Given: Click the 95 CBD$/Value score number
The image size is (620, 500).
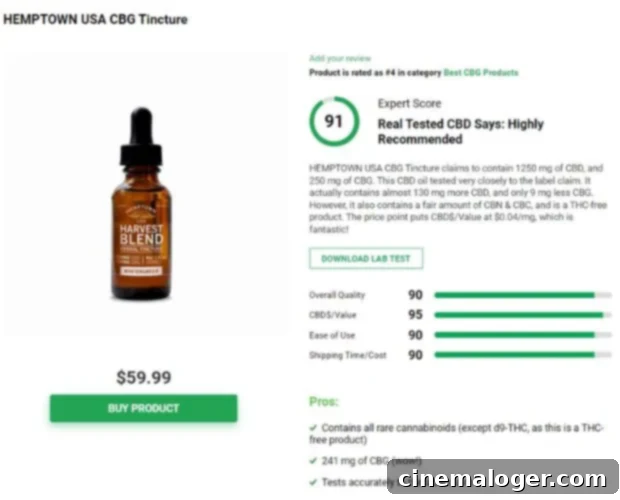Looking at the screenshot, I should point(415,315).
